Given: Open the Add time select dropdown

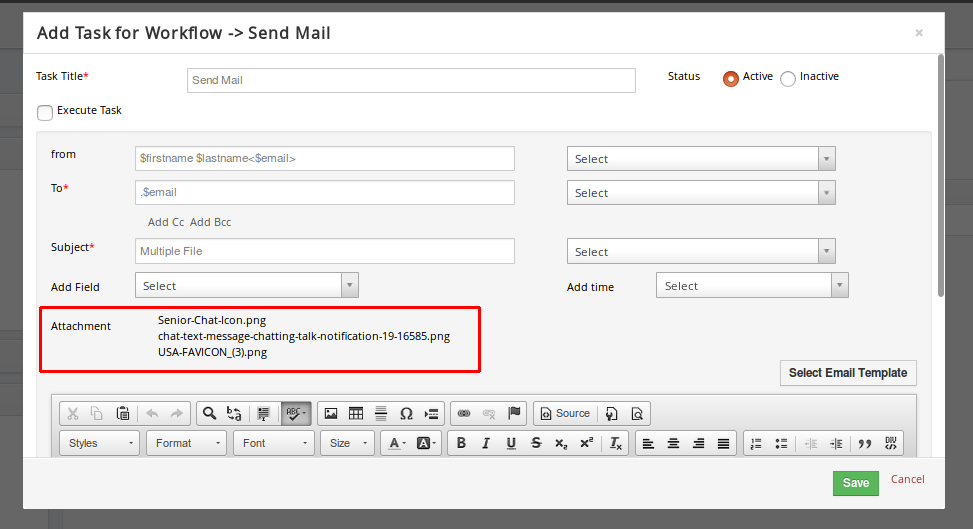Looking at the screenshot, I should point(752,285).
